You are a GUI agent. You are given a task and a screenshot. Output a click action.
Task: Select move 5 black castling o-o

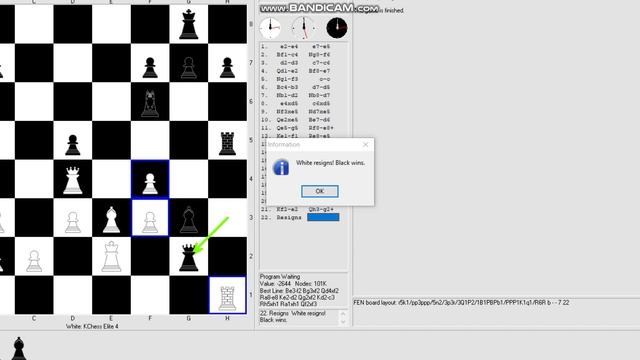tap(324, 79)
